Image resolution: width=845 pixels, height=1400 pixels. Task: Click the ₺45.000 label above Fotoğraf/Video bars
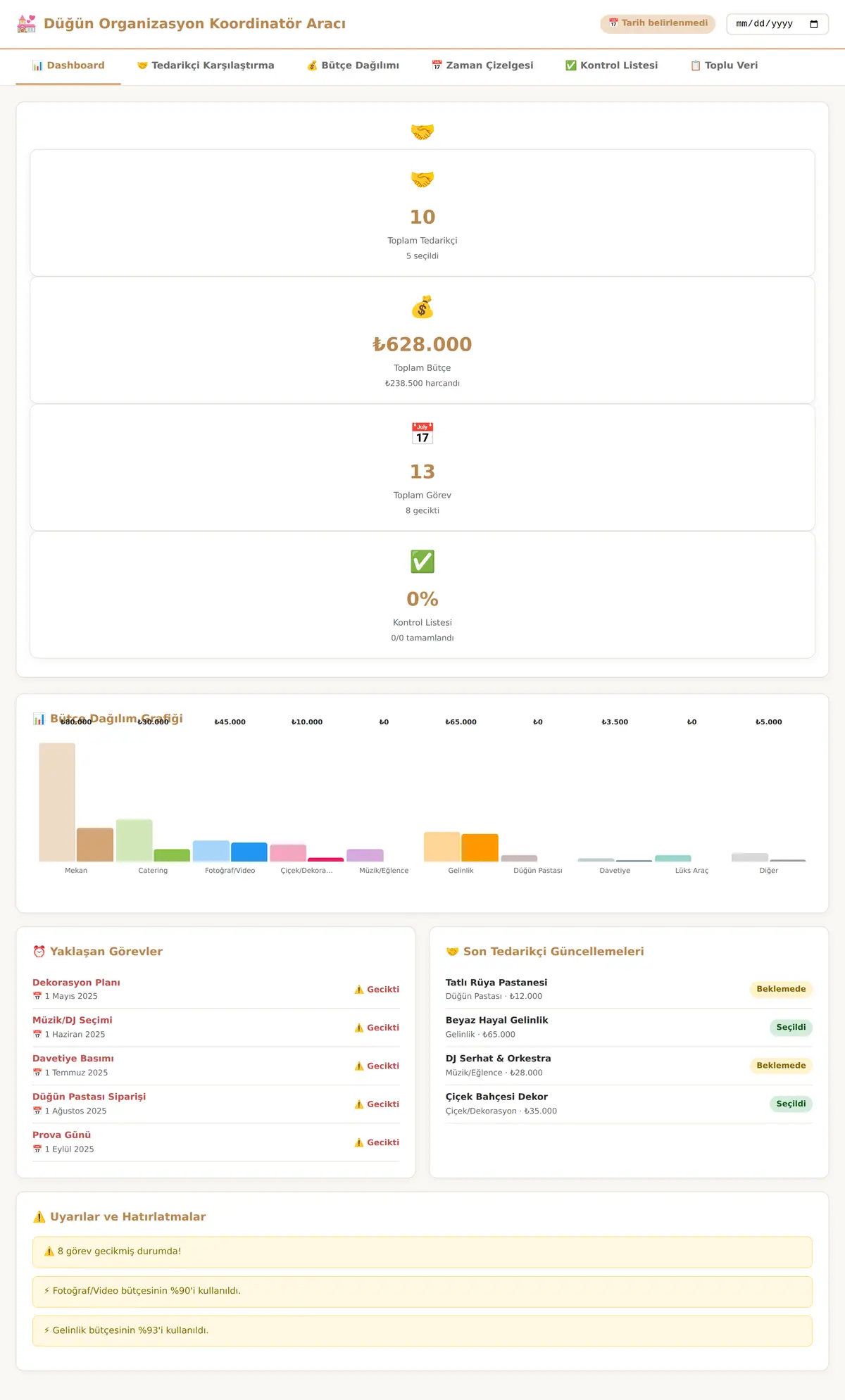pos(230,722)
